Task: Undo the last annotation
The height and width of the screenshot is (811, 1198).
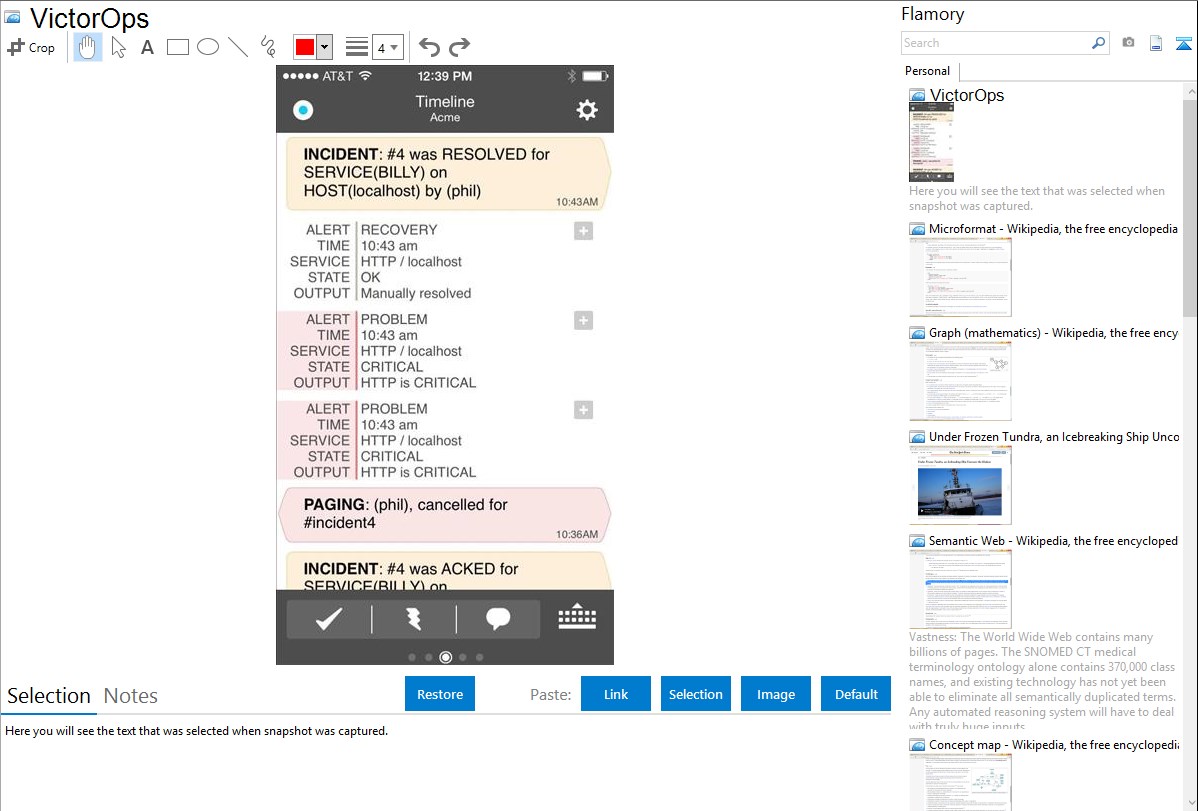Action: pyautogui.click(x=429, y=47)
